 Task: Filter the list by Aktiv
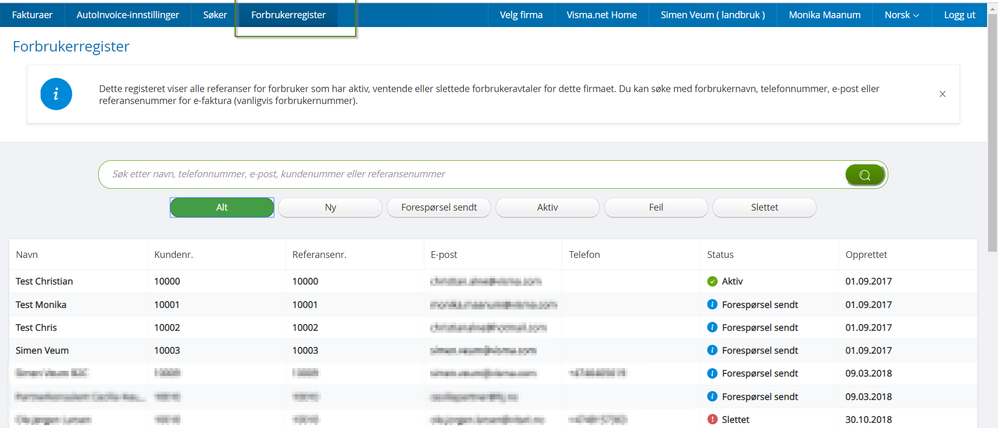pos(547,208)
